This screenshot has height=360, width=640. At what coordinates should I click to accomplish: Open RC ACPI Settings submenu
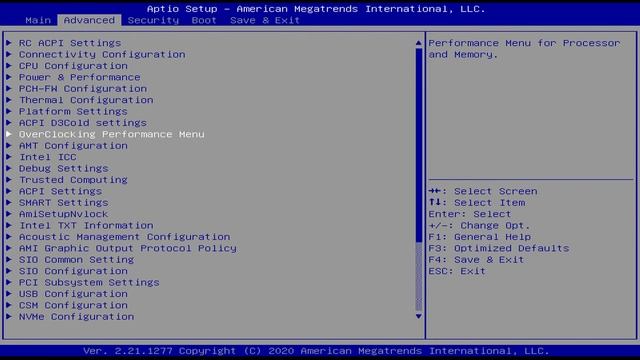(x=70, y=43)
